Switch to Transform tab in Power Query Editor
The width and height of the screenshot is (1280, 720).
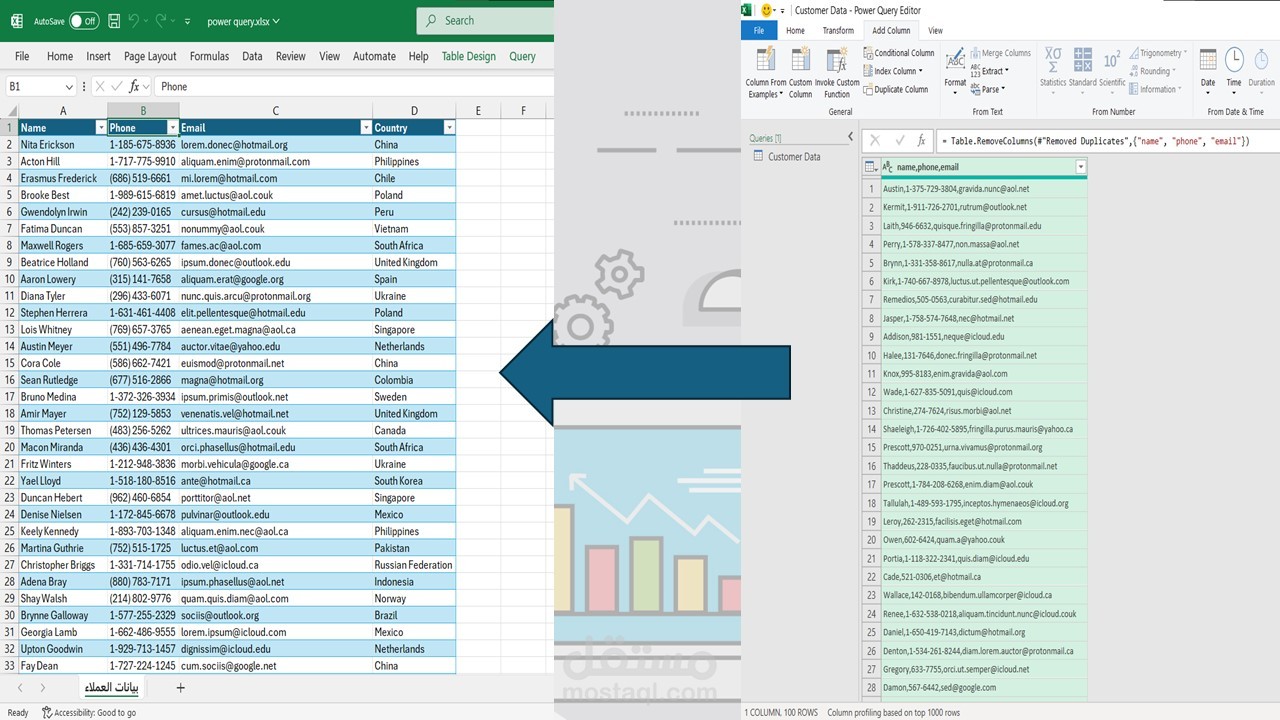point(838,31)
